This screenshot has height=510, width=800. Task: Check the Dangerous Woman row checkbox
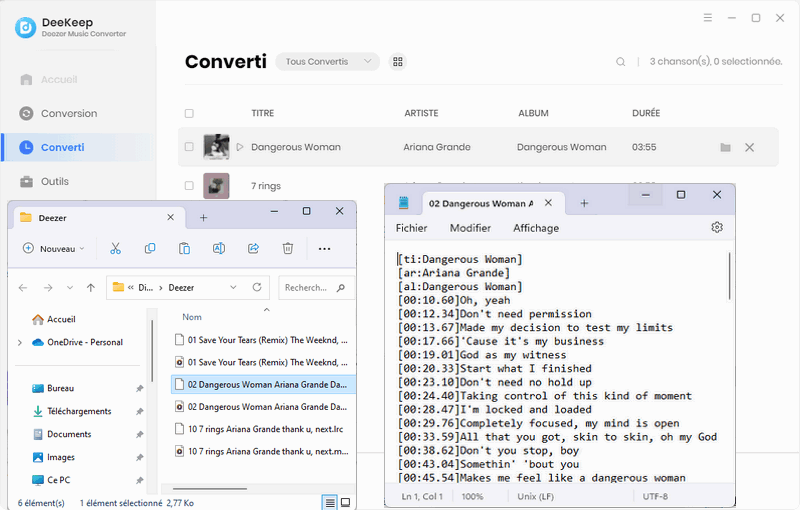pyautogui.click(x=189, y=148)
